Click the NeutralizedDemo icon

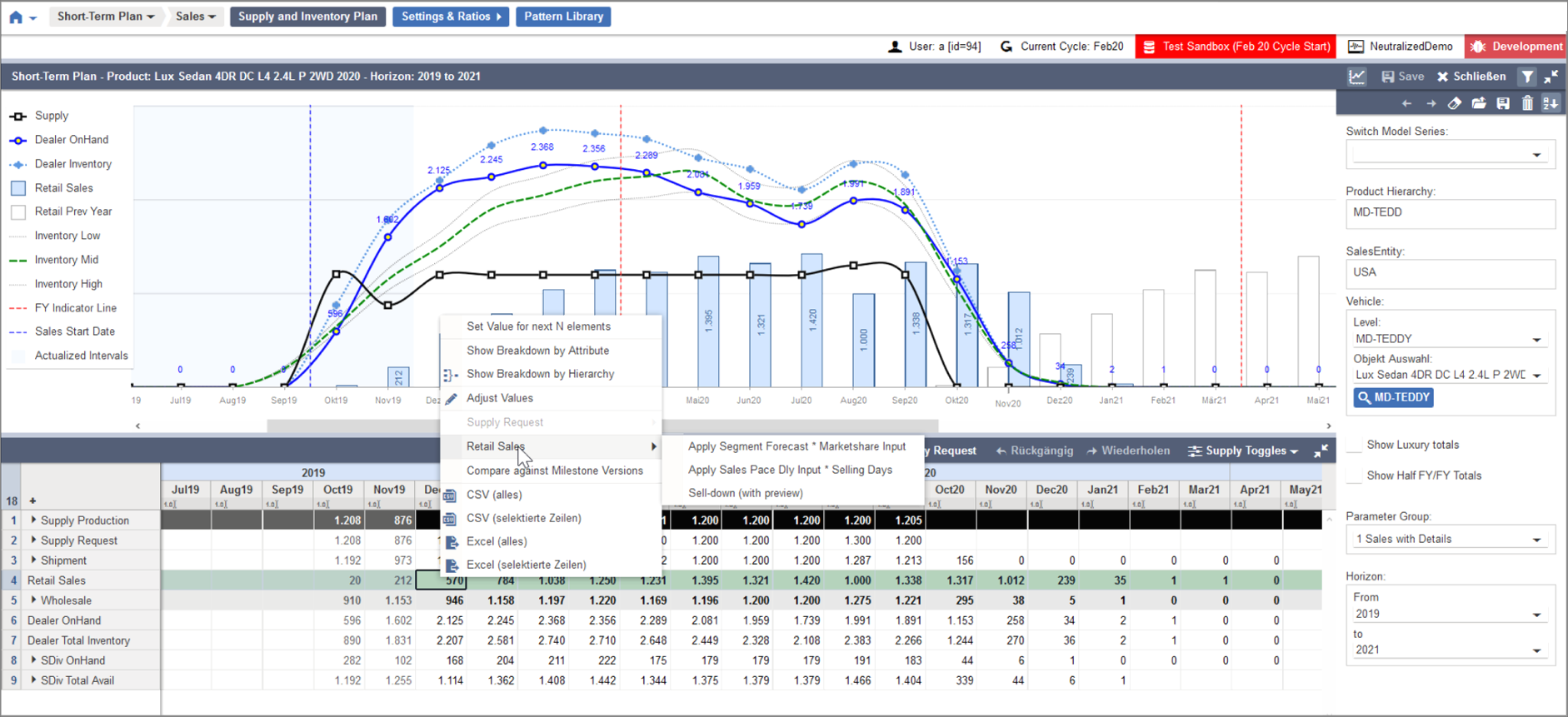click(1356, 47)
